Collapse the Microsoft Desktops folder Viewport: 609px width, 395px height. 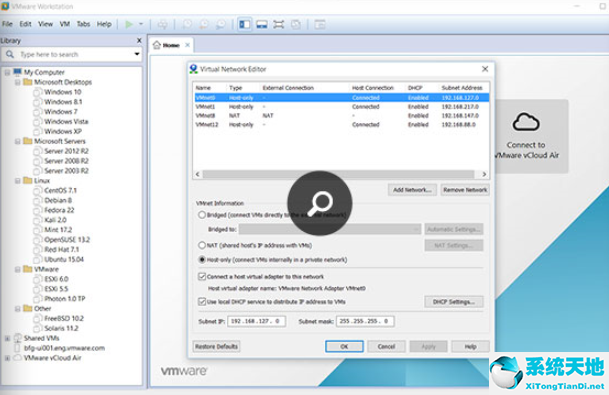(x=17, y=82)
